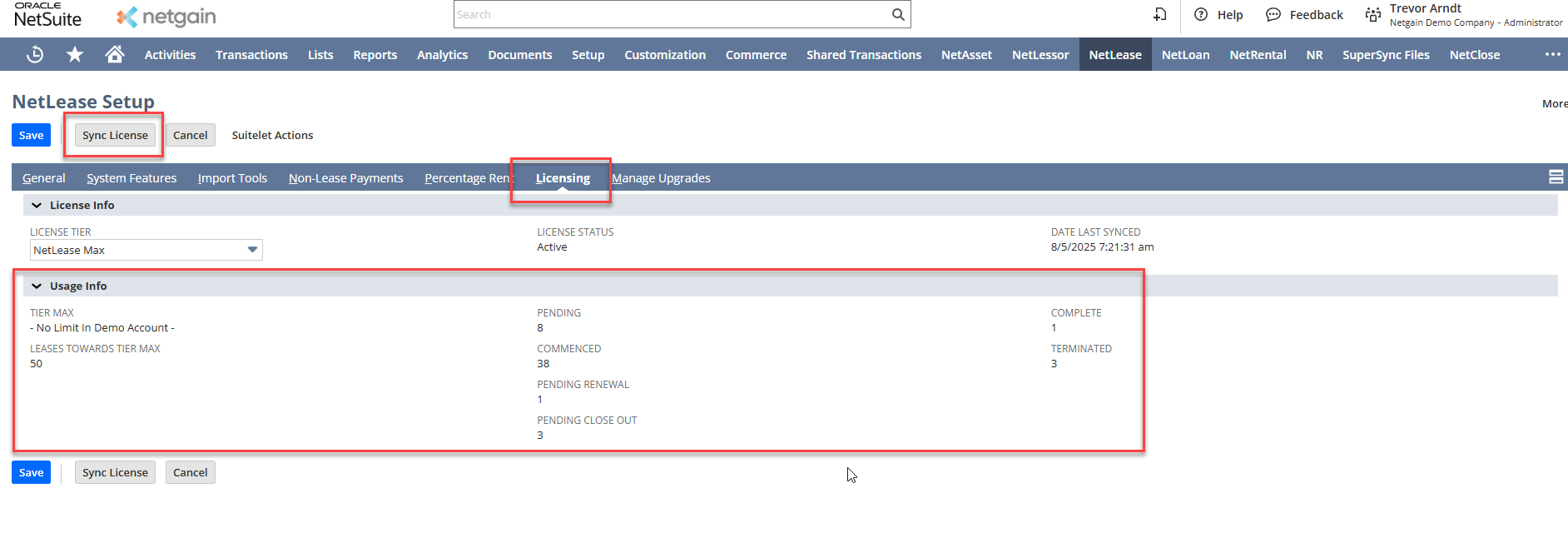The image size is (1568, 533).
Task: Open the Setup menu
Action: point(588,55)
